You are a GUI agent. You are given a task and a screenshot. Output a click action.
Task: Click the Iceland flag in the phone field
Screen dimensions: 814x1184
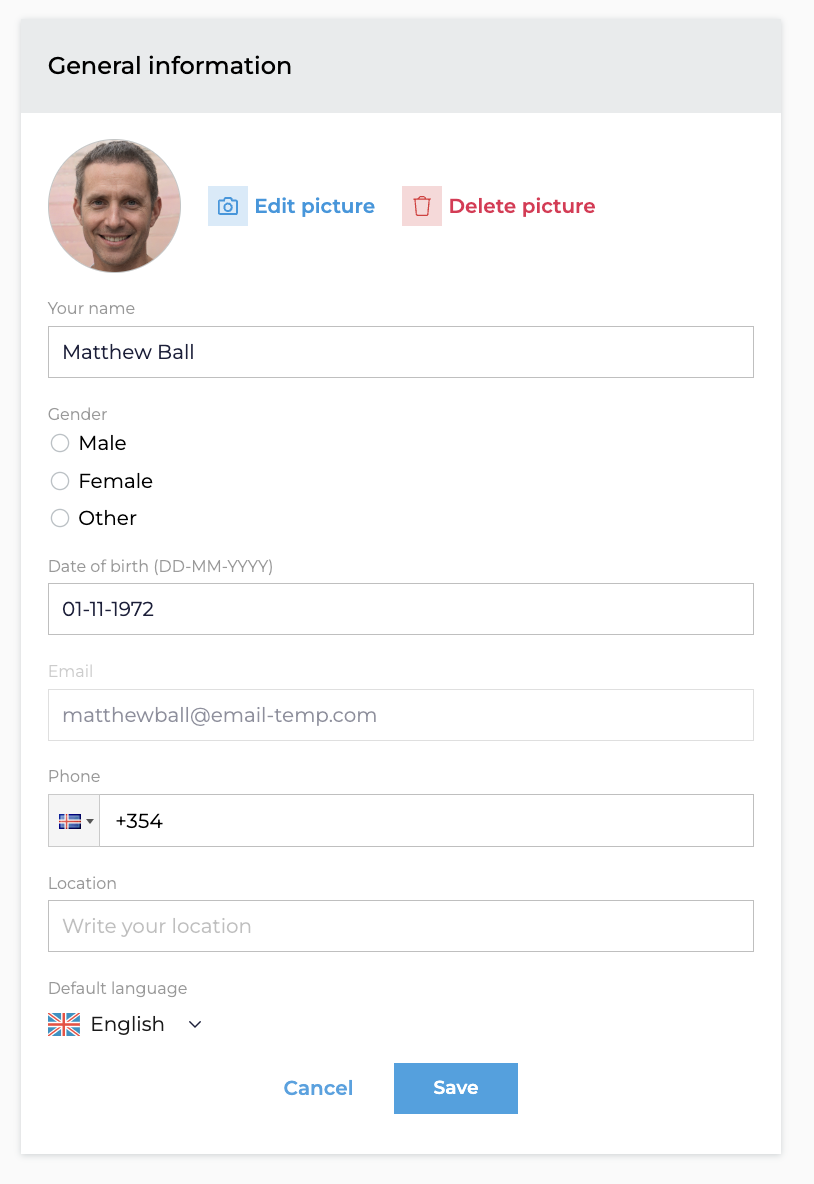(x=70, y=820)
